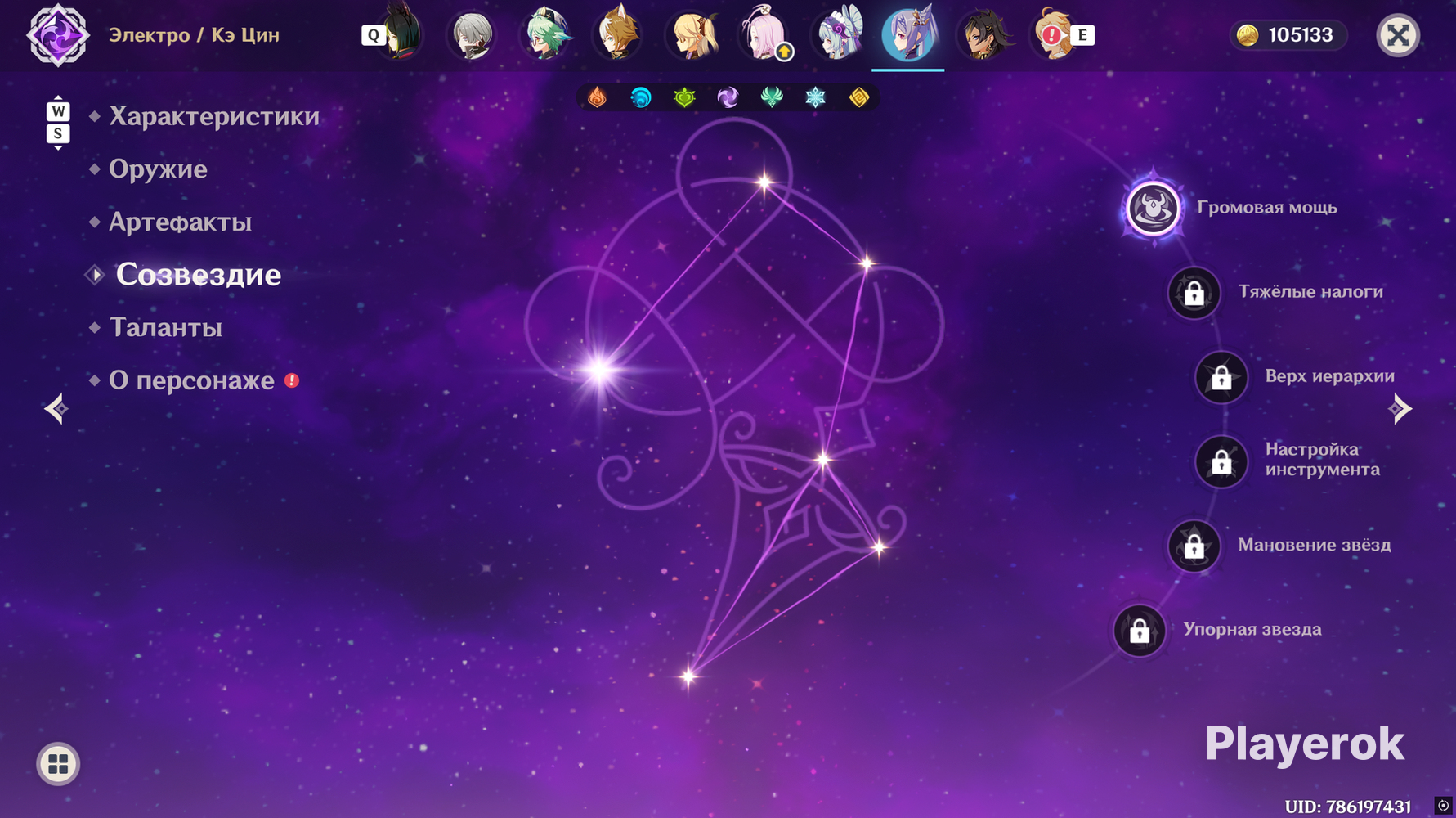Go to next character with right arrow

[1400, 408]
